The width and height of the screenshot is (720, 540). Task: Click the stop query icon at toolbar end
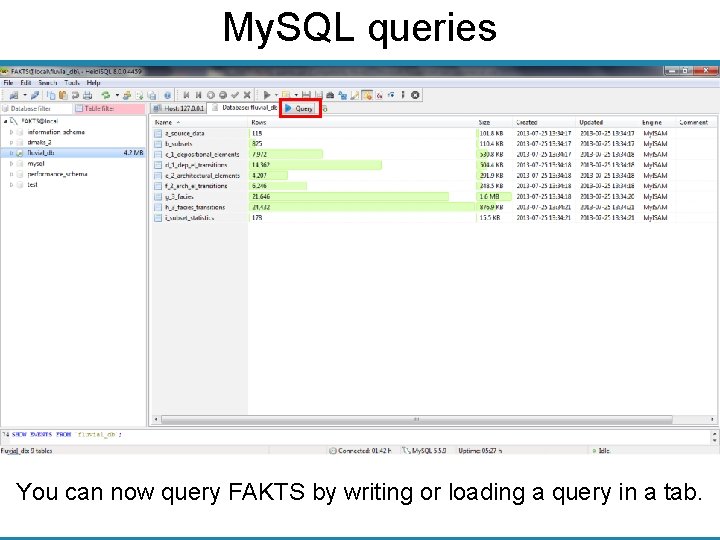(x=415, y=95)
